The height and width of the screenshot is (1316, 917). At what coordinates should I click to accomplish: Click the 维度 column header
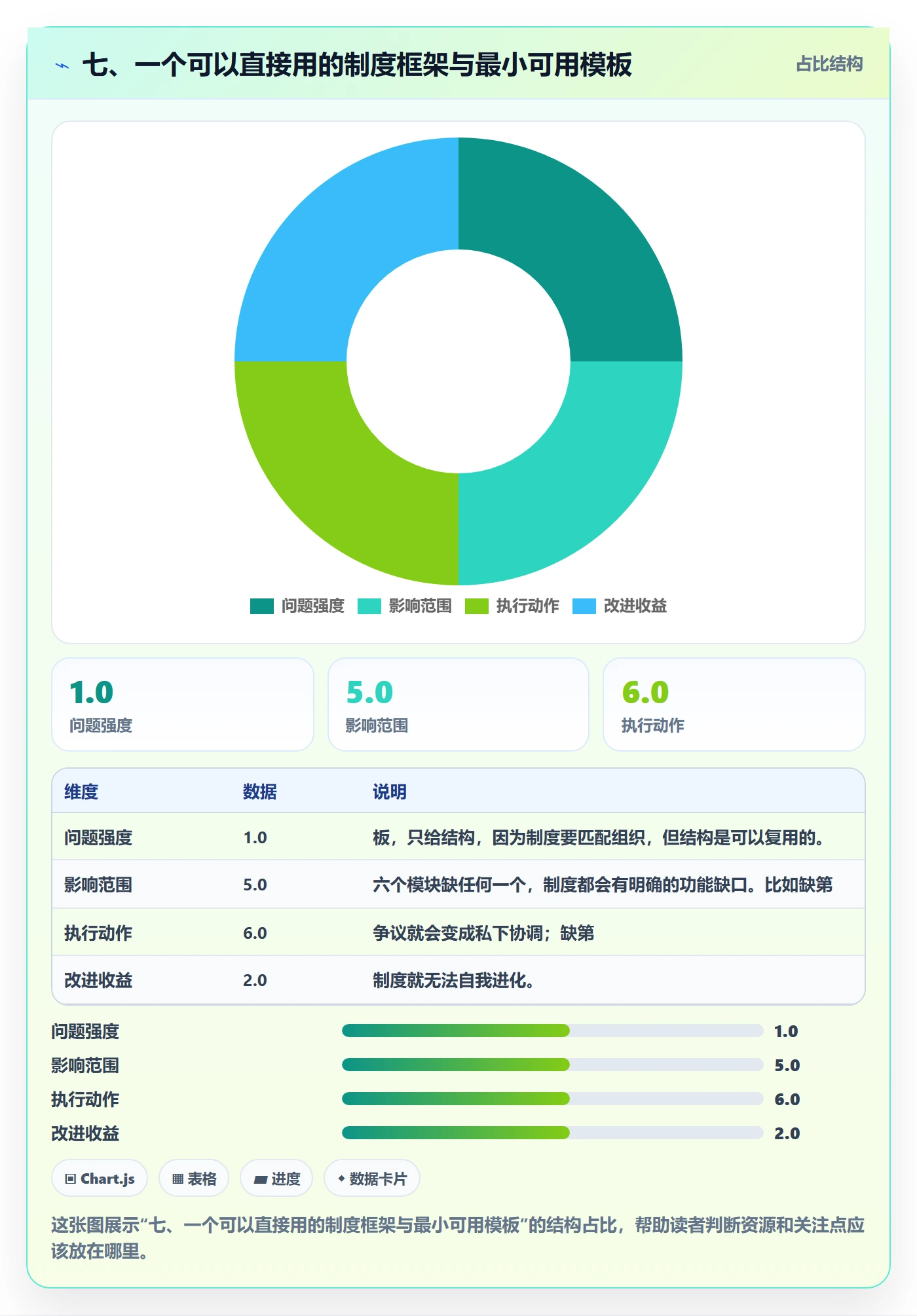(81, 792)
